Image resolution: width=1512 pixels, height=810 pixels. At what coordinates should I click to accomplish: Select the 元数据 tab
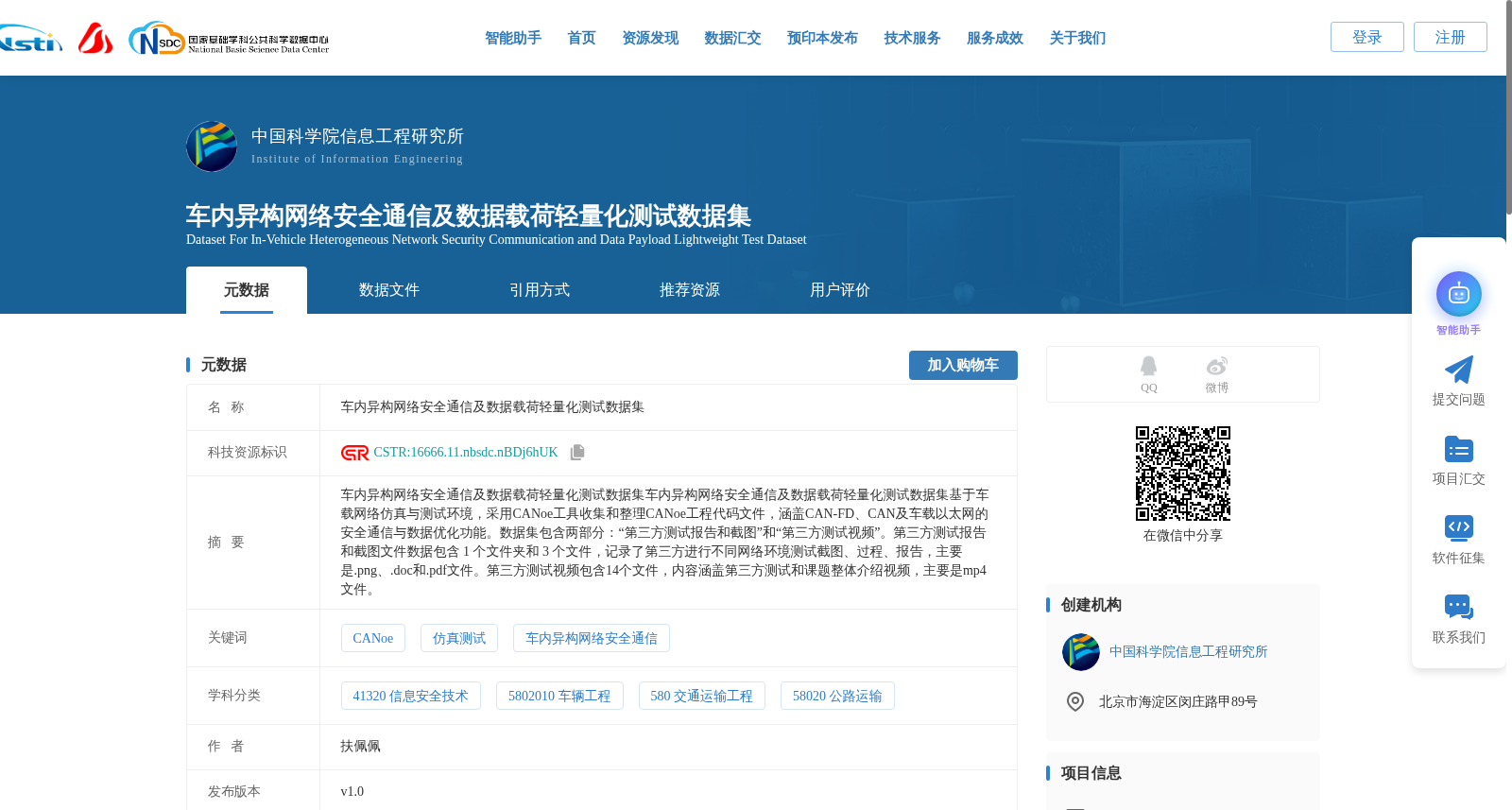[x=247, y=290]
